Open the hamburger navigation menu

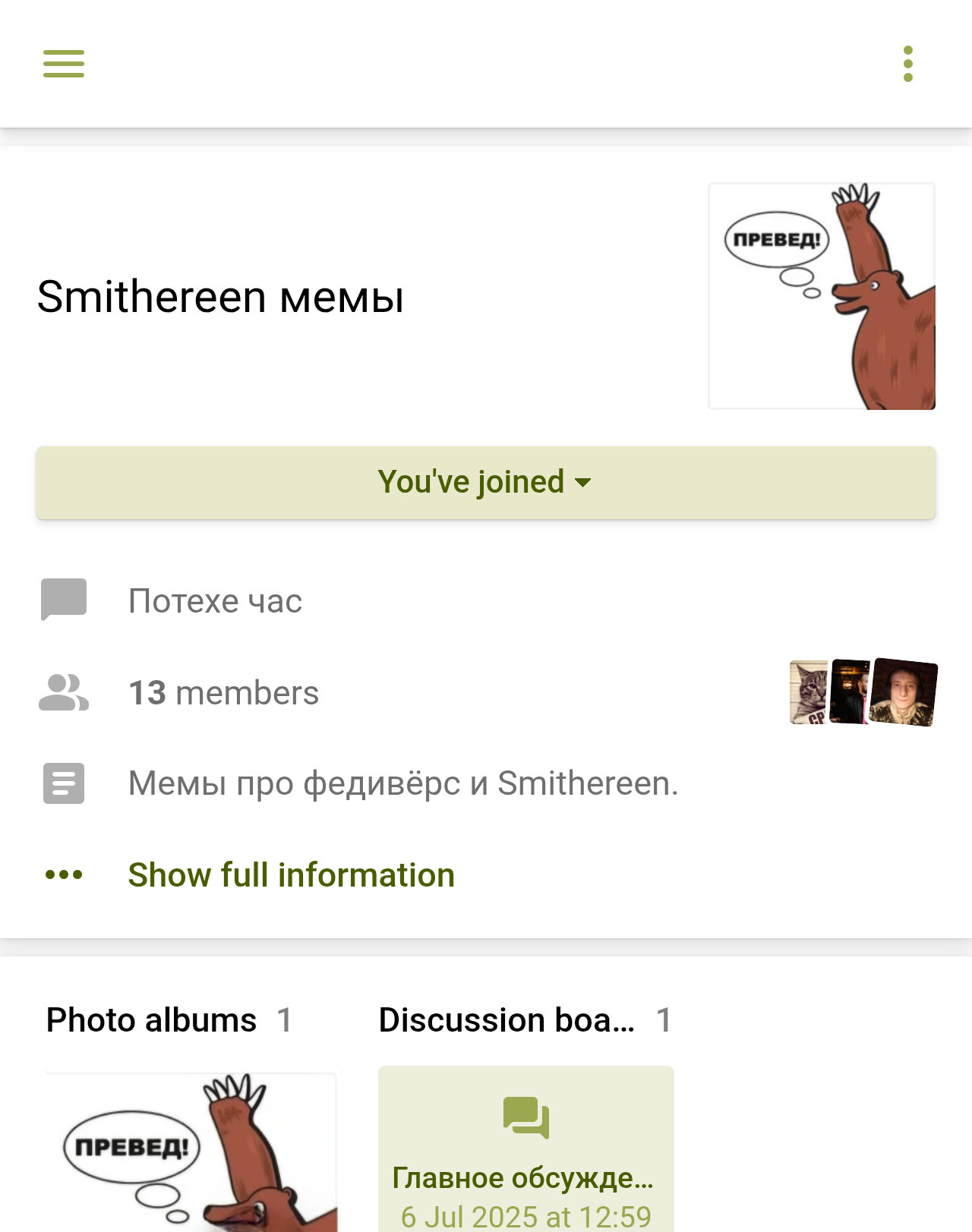point(64,64)
